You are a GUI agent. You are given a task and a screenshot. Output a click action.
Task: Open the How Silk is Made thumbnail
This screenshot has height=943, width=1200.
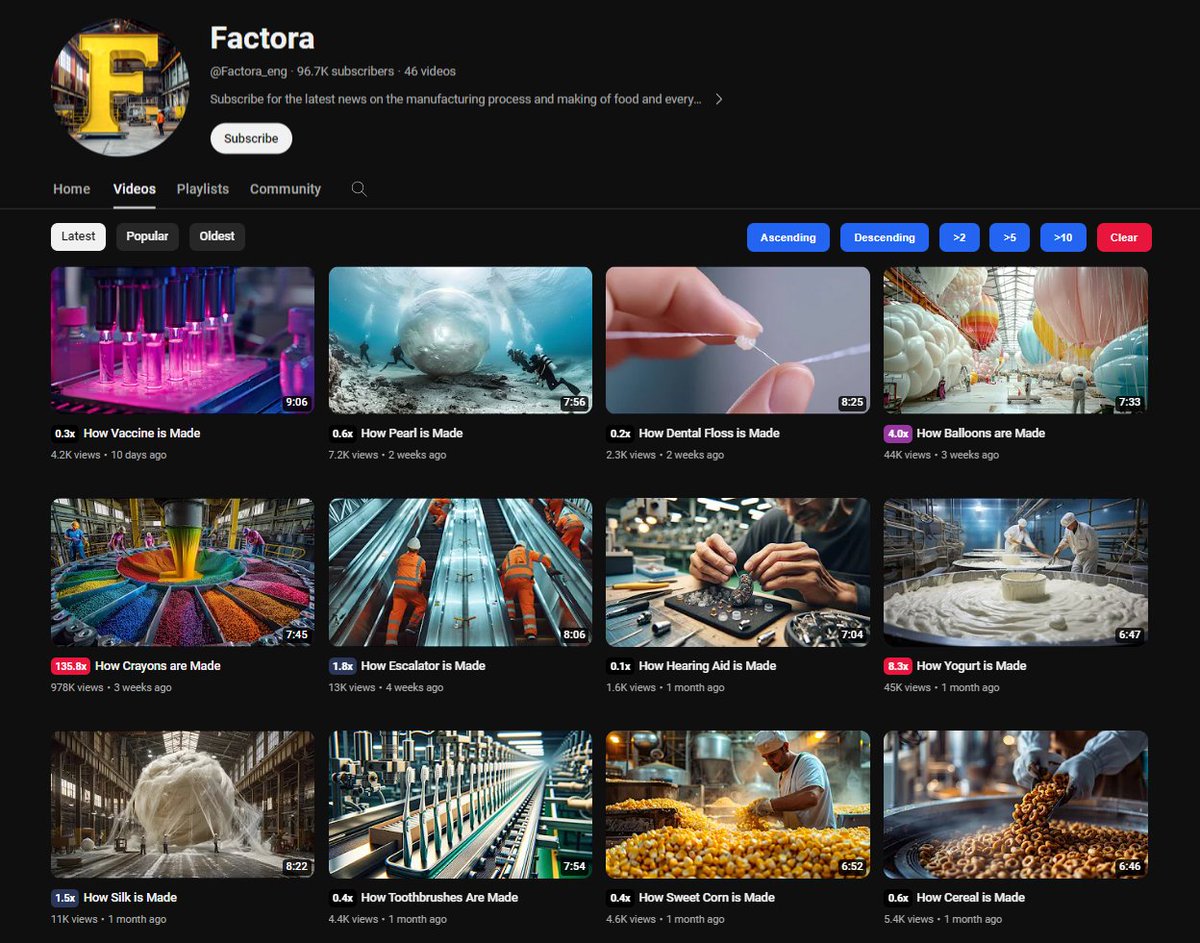pos(183,804)
